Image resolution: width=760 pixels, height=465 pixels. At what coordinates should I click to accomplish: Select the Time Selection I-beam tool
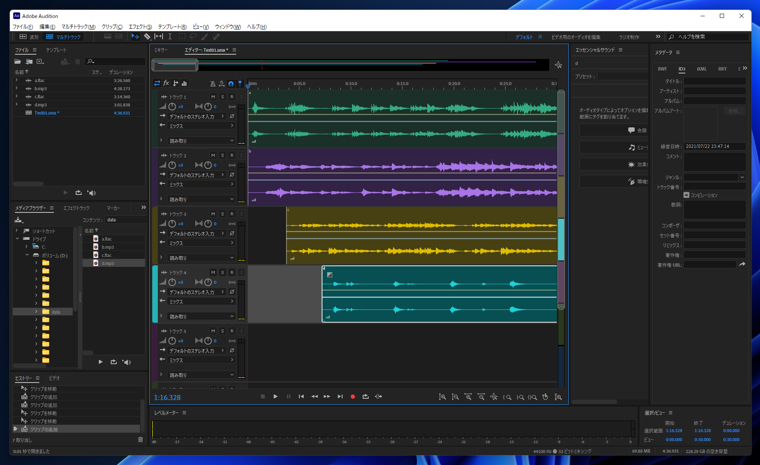pyautogui.click(x=170, y=36)
